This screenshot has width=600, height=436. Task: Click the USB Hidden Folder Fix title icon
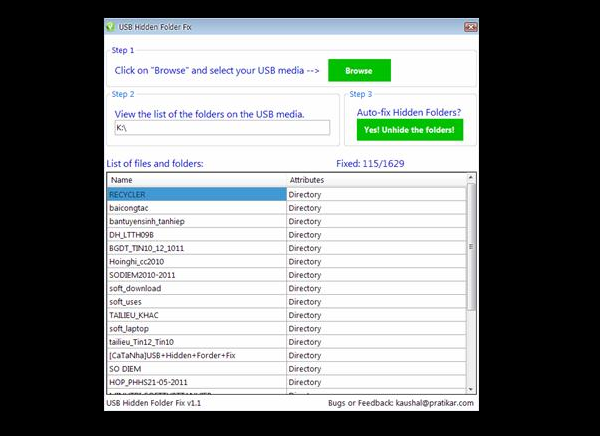(110, 24)
